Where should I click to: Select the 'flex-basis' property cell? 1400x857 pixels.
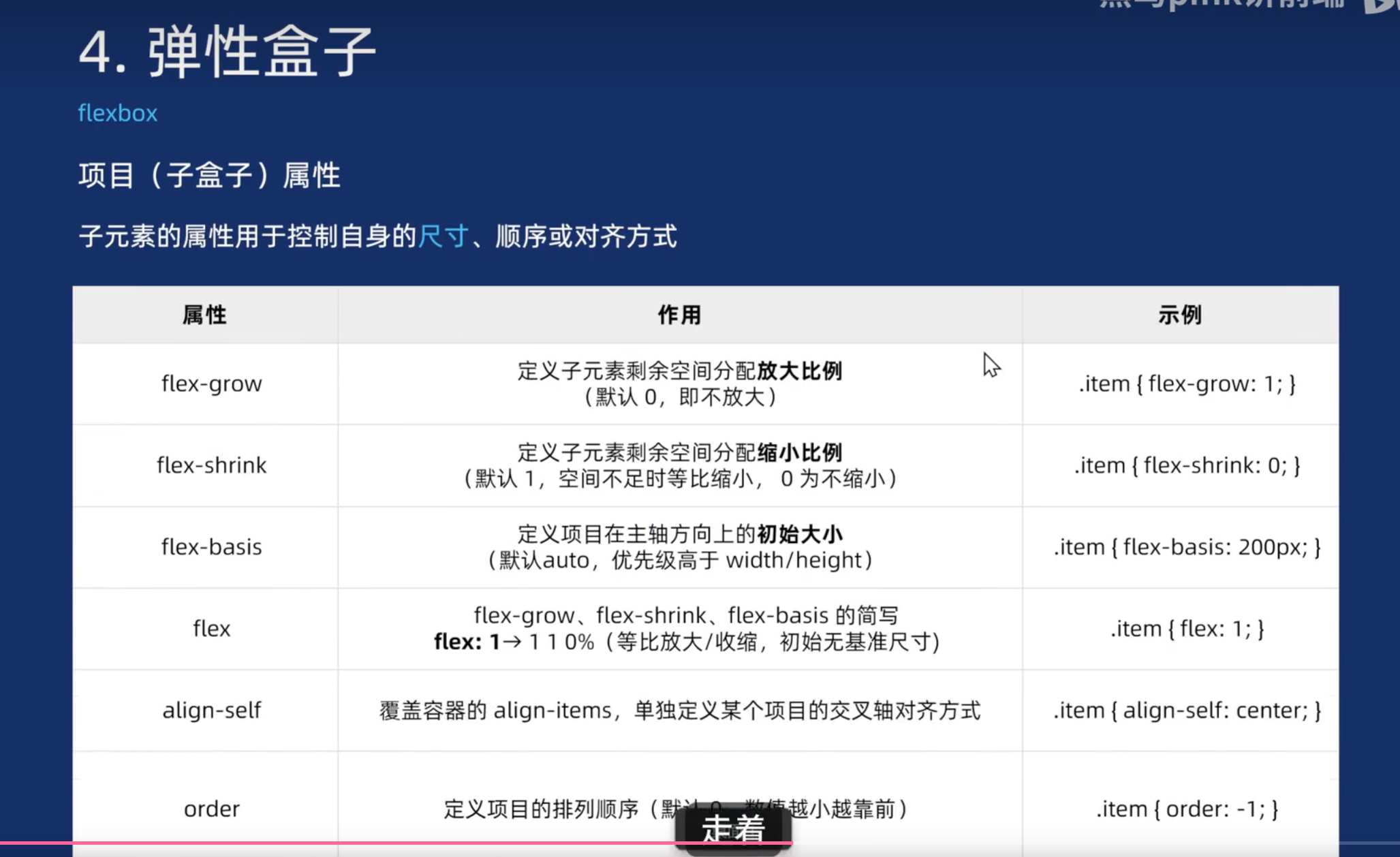[211, 547]
